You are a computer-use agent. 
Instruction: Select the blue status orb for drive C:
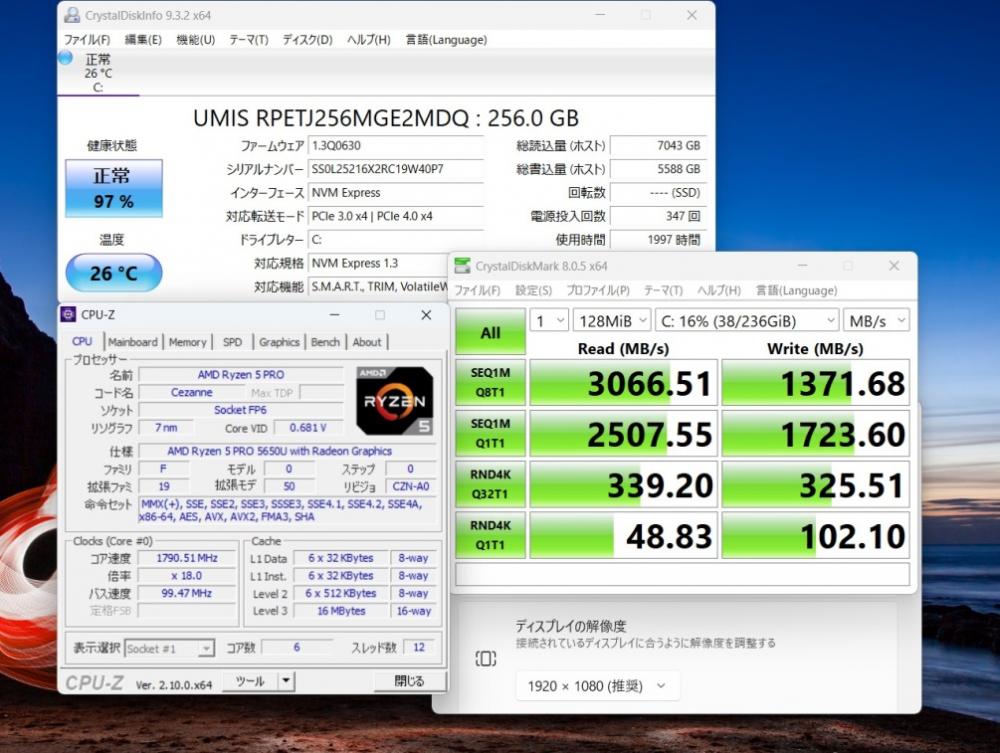click(x=66, y=58)
